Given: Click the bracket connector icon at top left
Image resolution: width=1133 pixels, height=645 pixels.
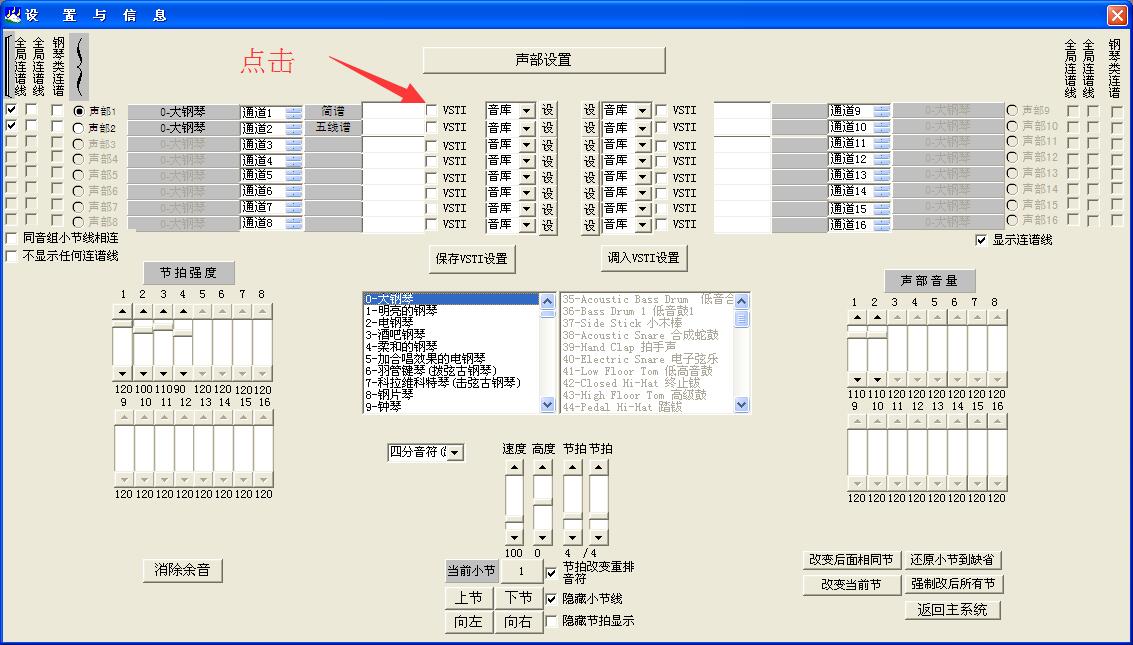Looking at the screenshot, I should click(x=8, y=66).
